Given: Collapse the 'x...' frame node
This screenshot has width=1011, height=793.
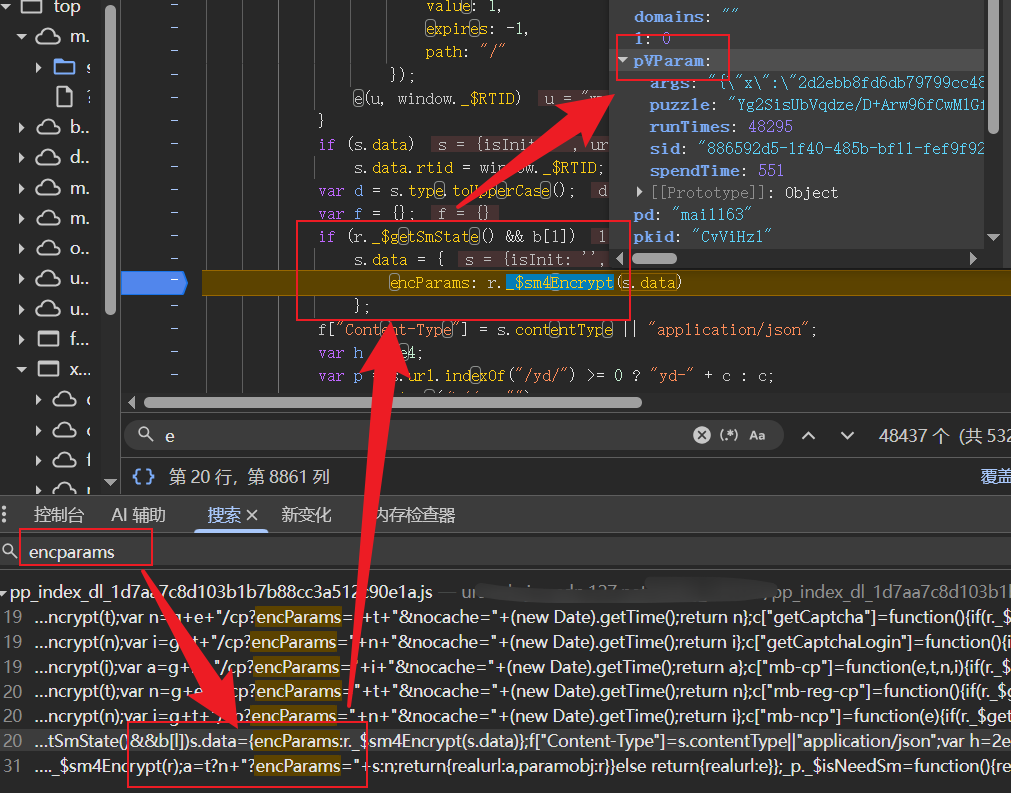Looking at the screenshot, I should [22, 370].
